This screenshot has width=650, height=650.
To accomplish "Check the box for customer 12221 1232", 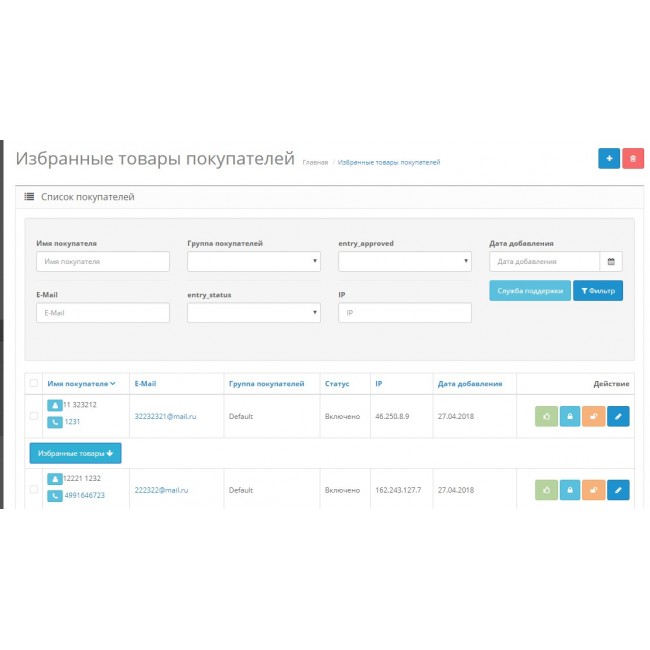I will click(x=34, y=490).
